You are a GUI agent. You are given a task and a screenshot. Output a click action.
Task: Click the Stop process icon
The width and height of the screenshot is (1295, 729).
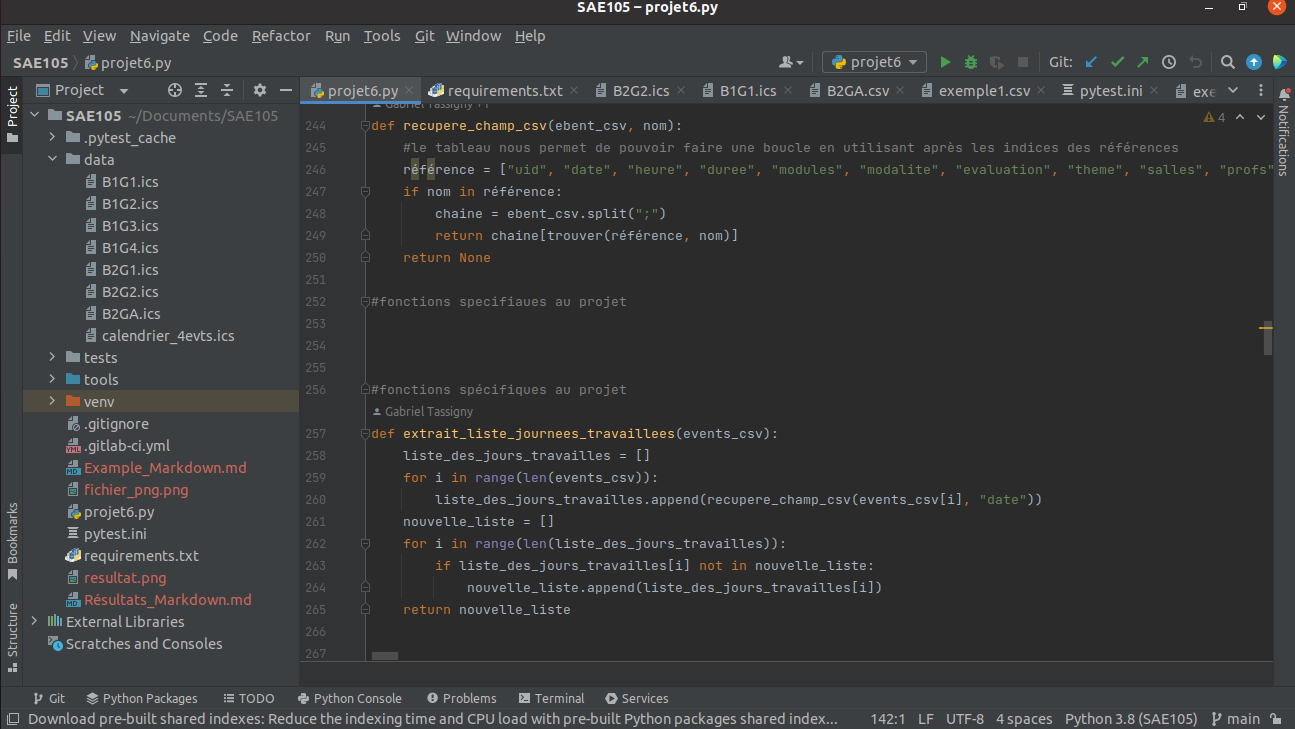coord(1022,62)
